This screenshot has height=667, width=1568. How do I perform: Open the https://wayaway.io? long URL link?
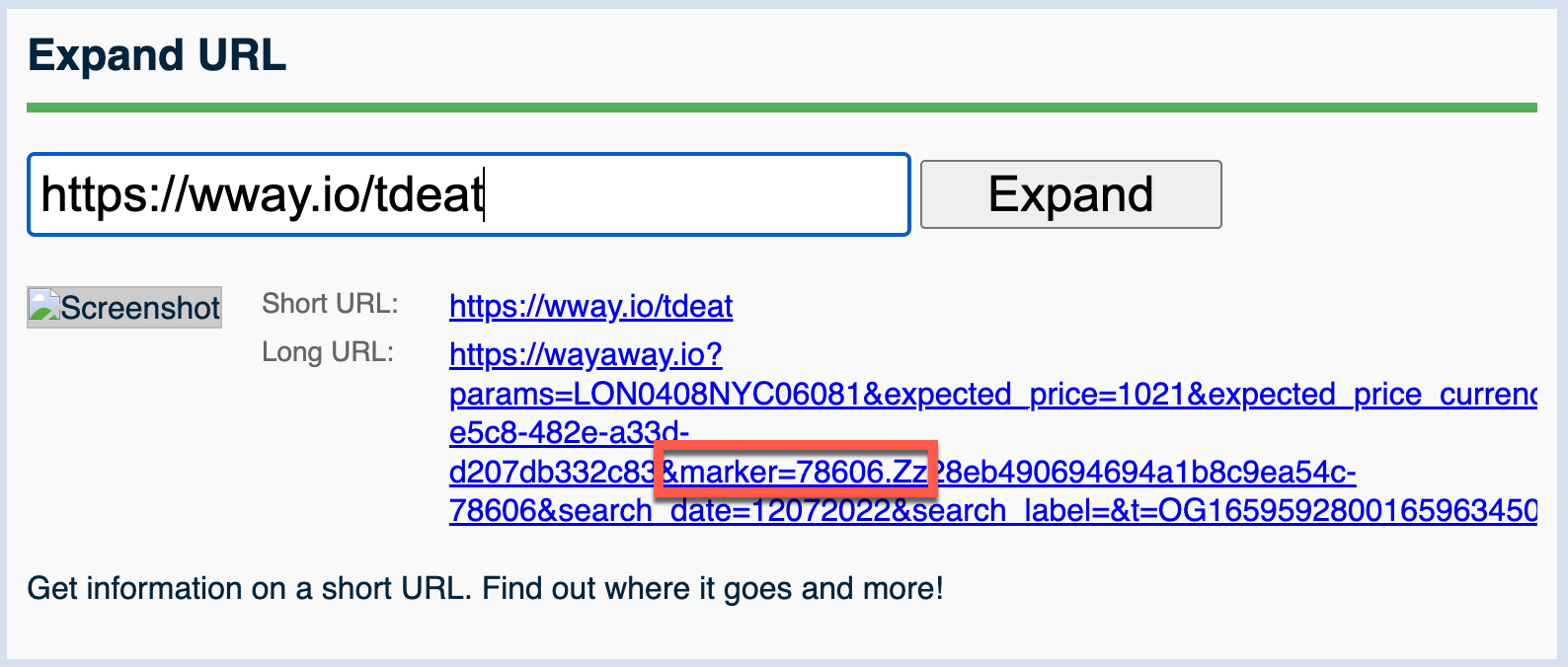click(586, 354)
